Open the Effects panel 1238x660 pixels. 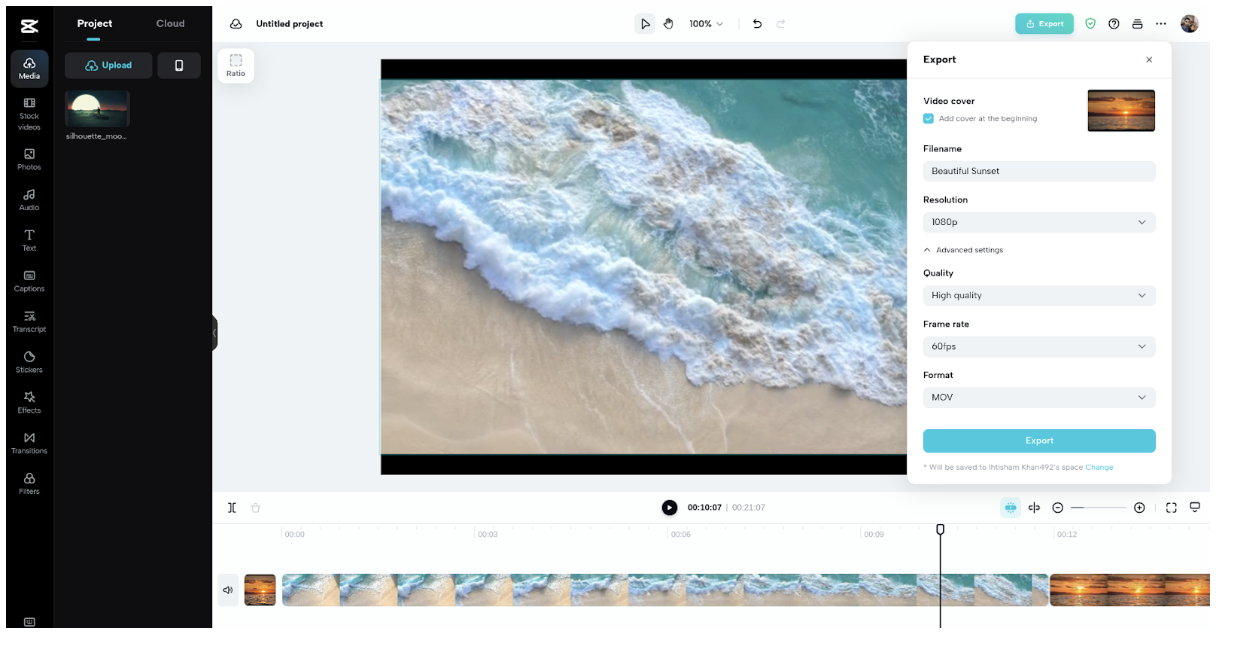point(29,402)
